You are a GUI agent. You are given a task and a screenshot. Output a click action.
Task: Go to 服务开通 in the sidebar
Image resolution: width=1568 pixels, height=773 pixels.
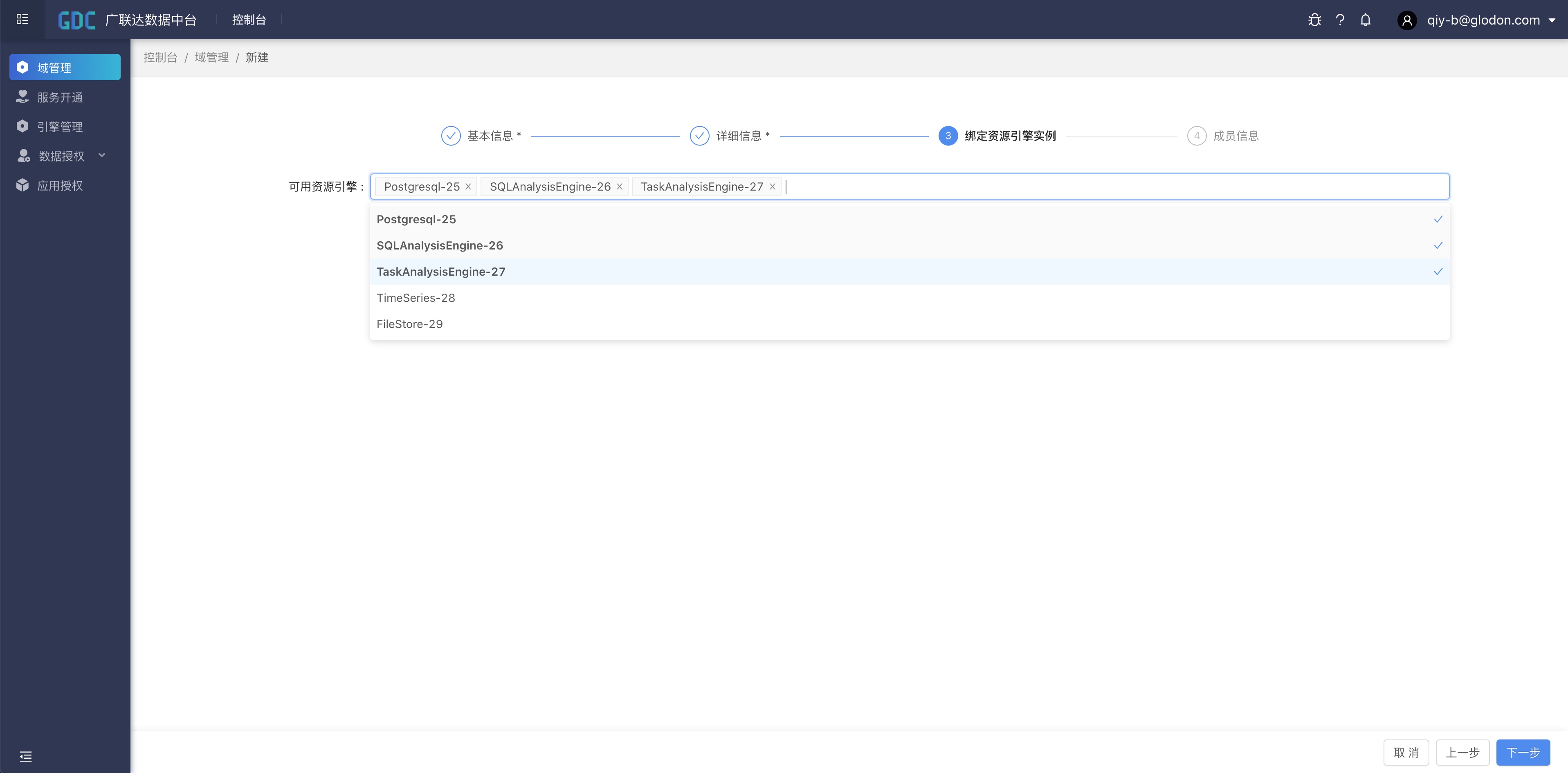pyautogui.click(x=60, y=97)
